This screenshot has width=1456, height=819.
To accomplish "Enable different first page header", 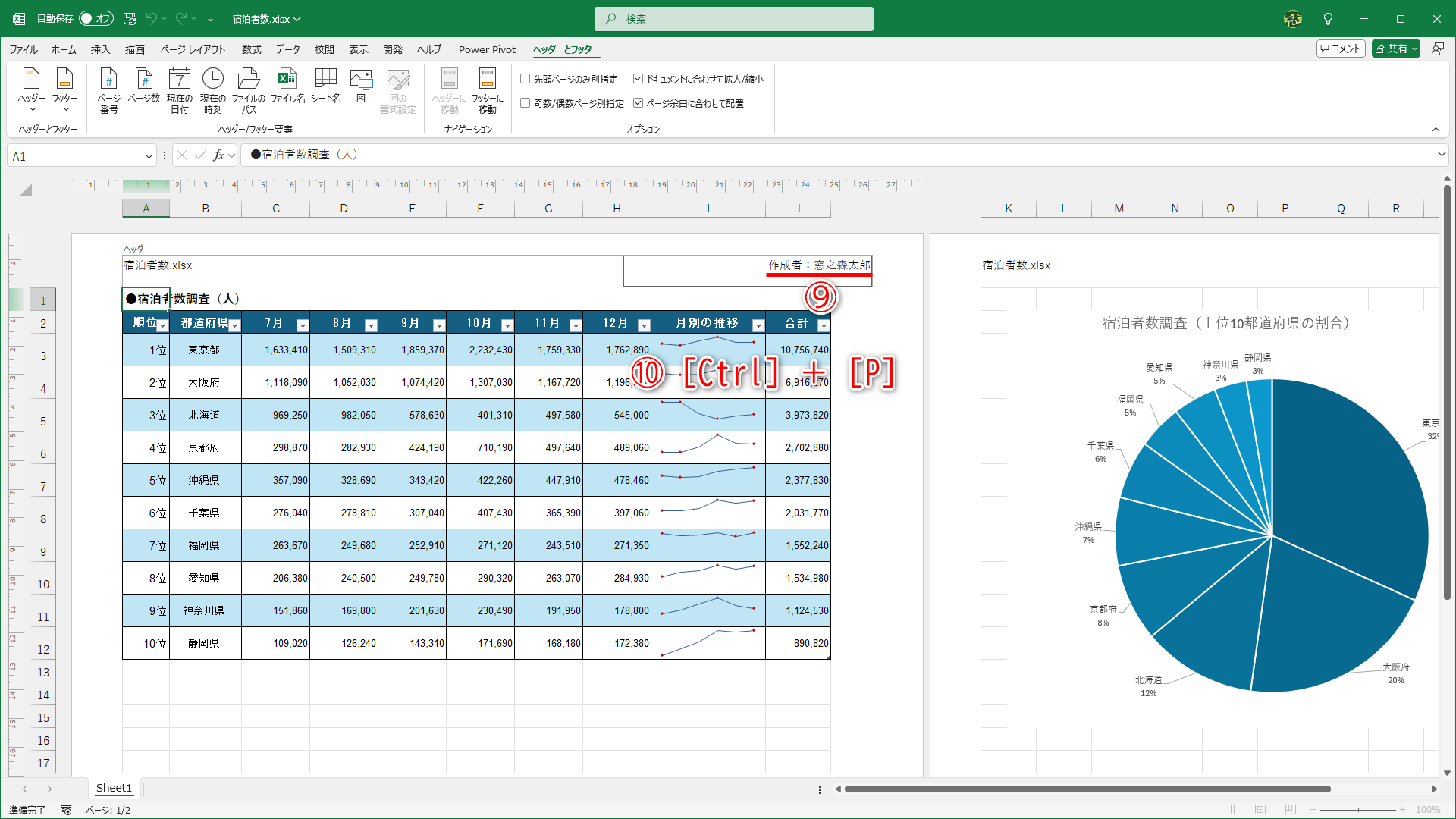I will [525, 79].
